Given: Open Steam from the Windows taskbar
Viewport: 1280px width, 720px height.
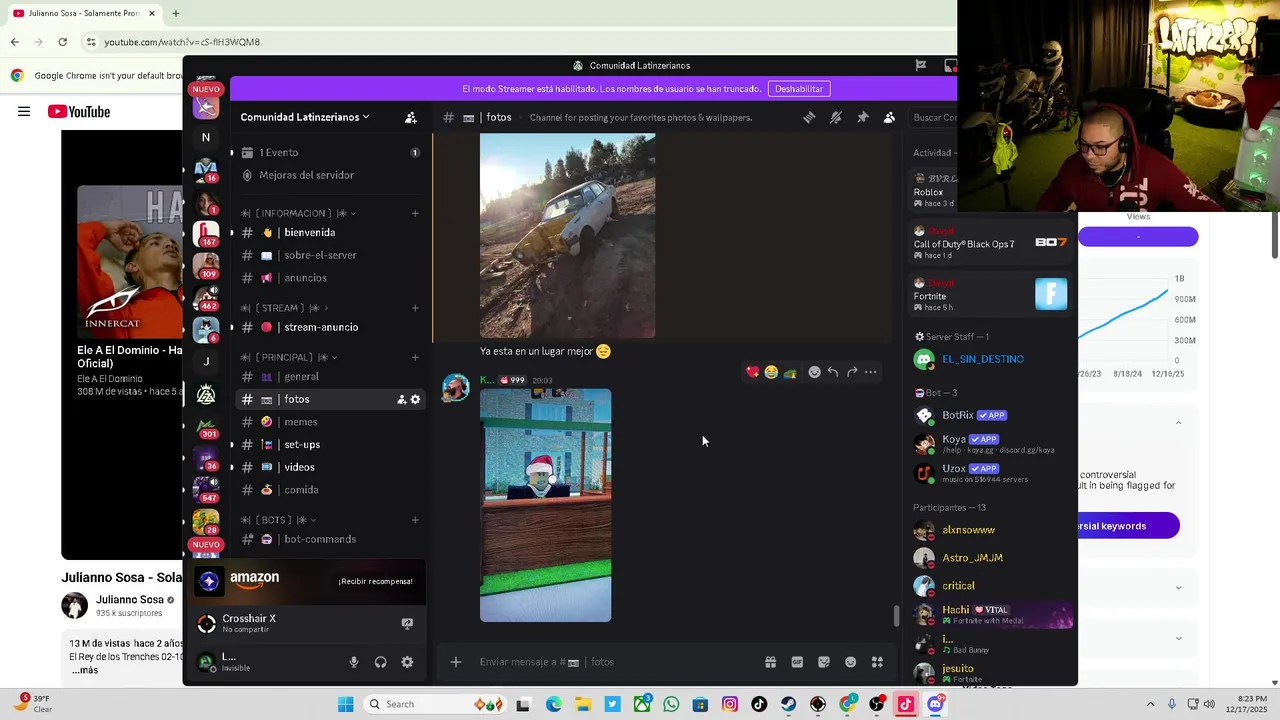Looking at the screenshot, I should [x=788, y=704].
